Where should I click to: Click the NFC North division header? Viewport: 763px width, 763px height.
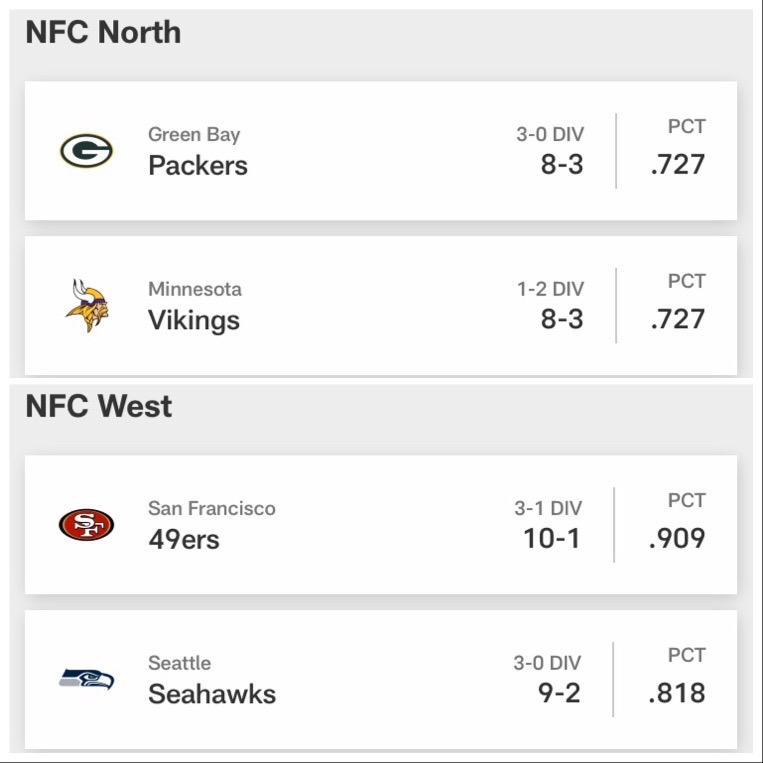(x=103, y=32)
